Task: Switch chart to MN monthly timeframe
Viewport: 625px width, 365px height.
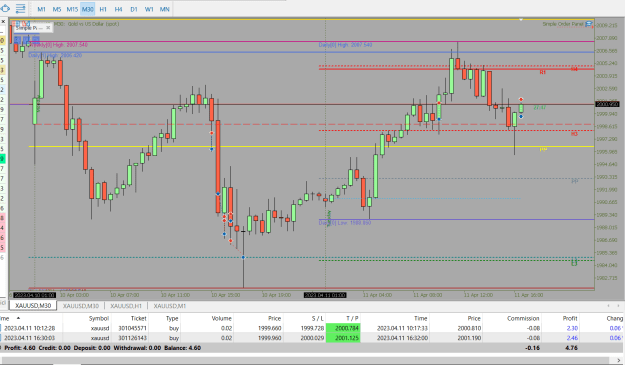Action: tap(165, 9)
